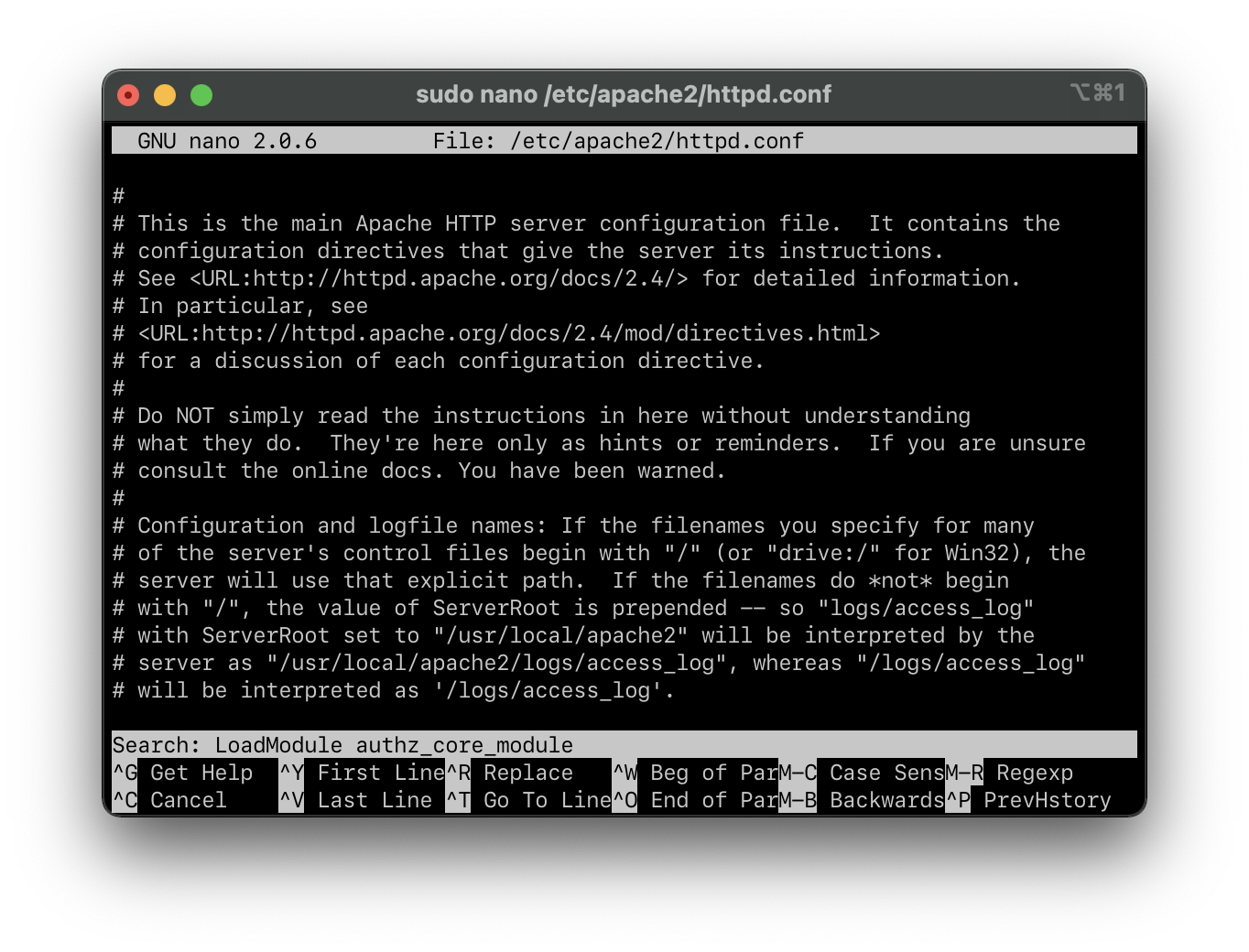Click the line 'will be interpreted as '/logs/access_log''
This screenshot has width=1249, height=952.
click(x=393, y=690)
